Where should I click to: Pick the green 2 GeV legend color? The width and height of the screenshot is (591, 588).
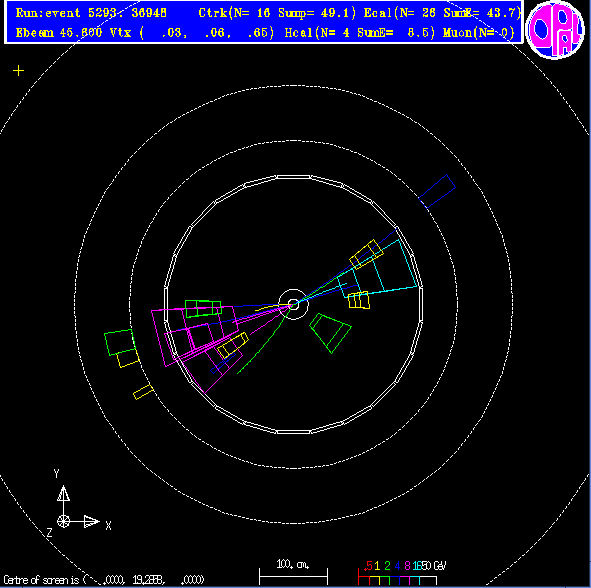pyautogui.click(x=387, y=566)
